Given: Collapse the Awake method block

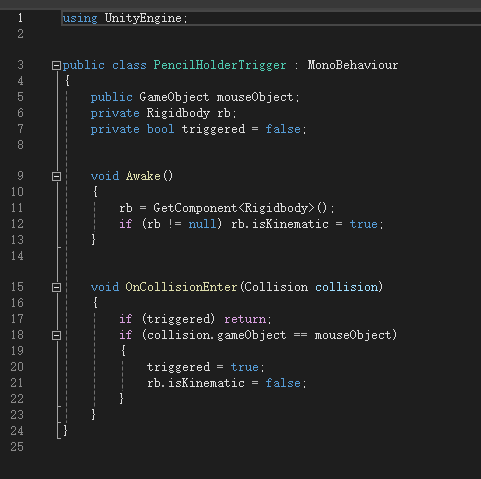Looking at the screenshot, I should [56, 176].
